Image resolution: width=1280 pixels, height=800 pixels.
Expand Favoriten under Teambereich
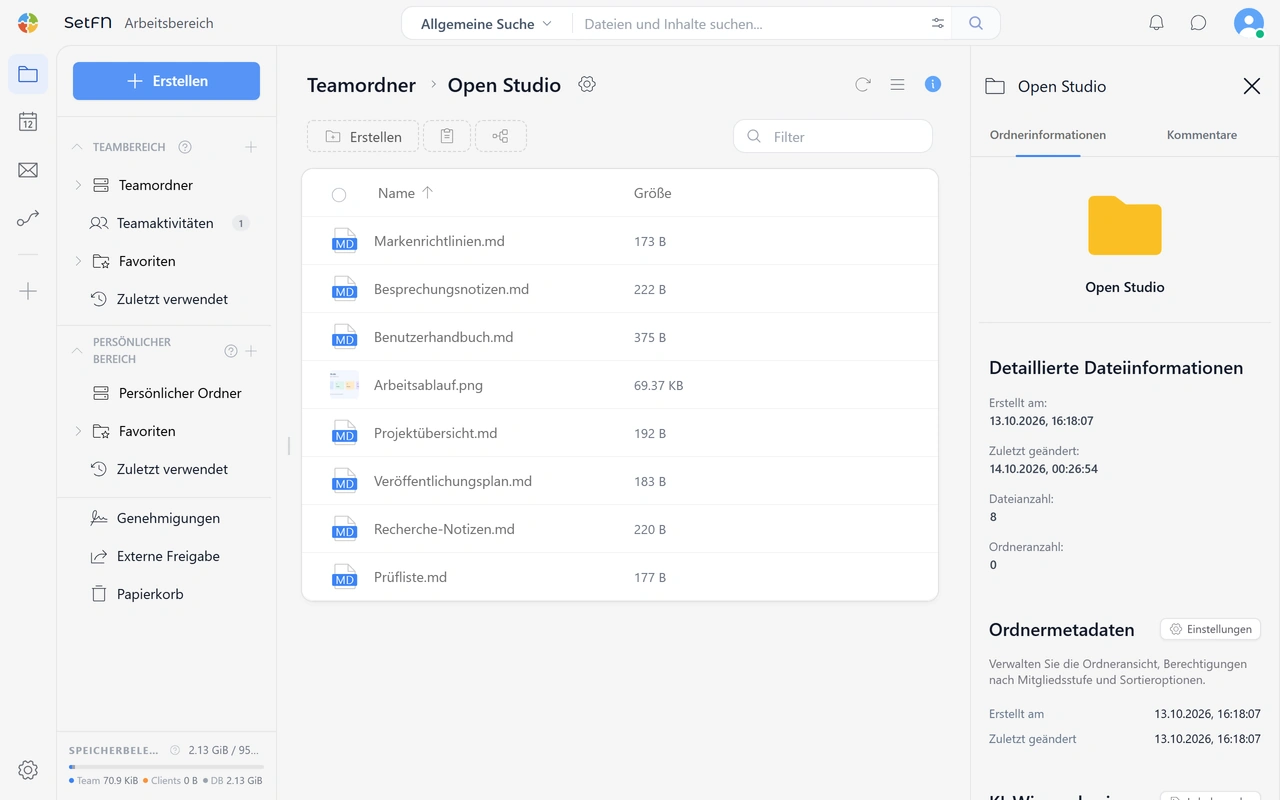tap(78, 261)
